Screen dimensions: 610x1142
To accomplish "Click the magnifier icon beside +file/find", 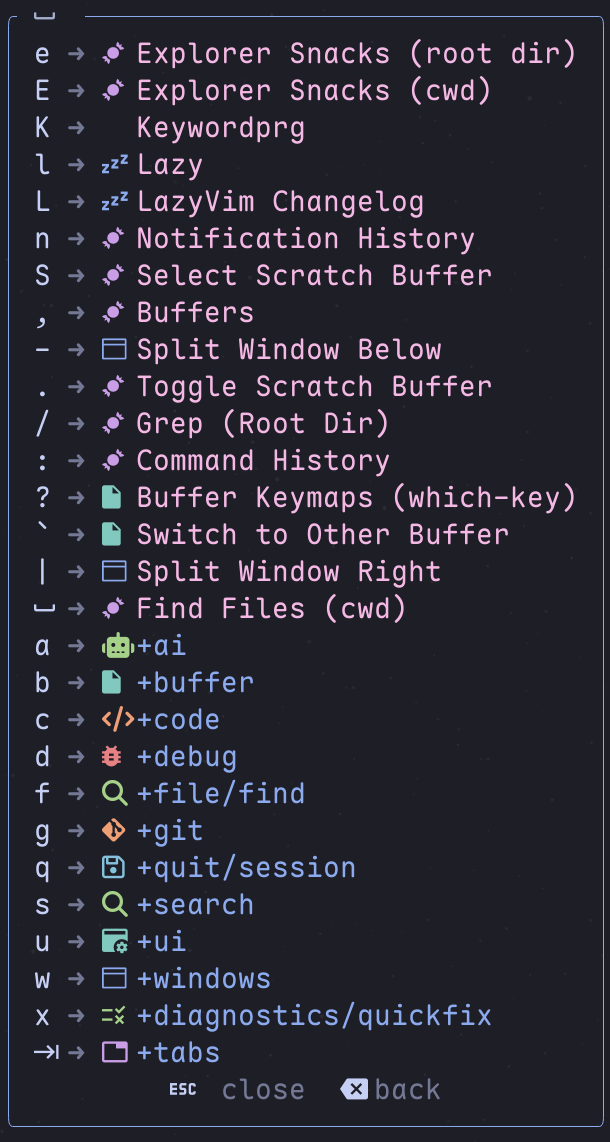I will (x=116, y=794).
